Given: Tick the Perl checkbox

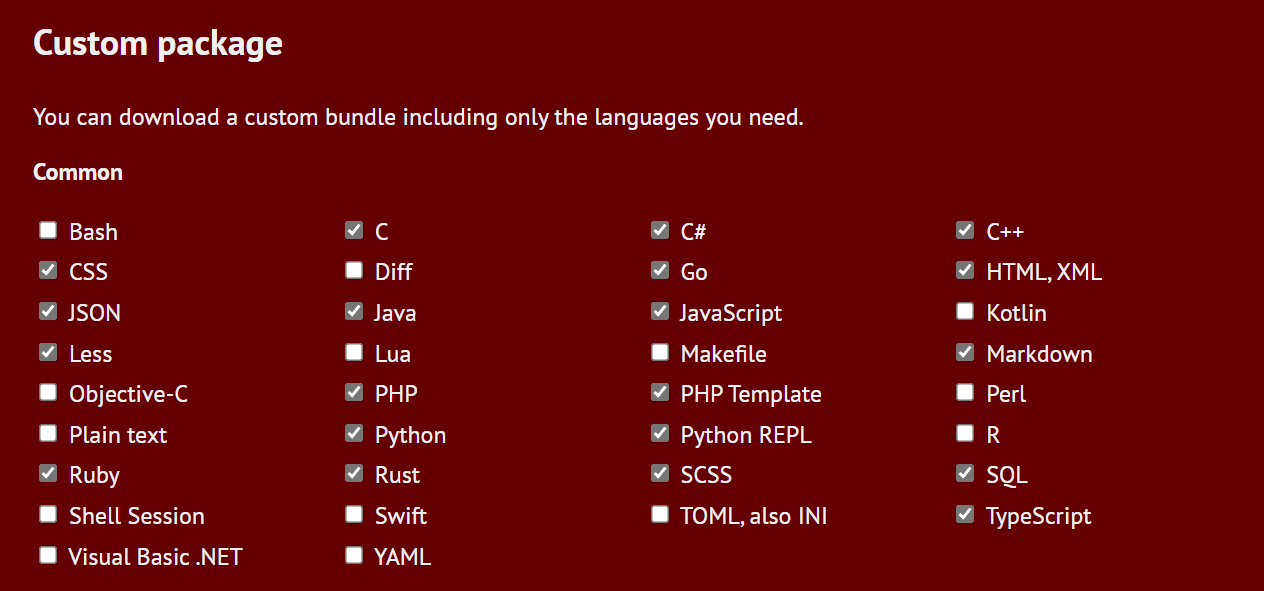Looking at the screenshot, I should click(965, 393).
